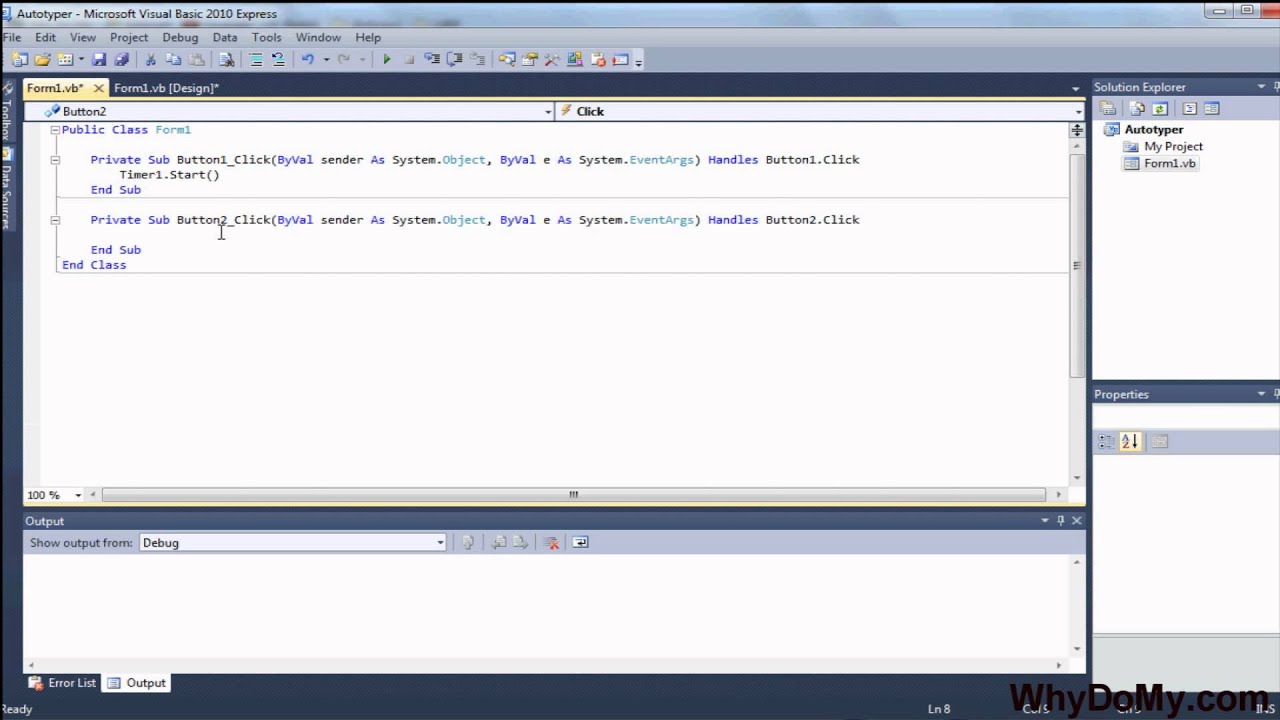Image resolution: width=1280 pixels, height=720 pixels.
Task: Open the Help menu
Action: click(x=367, y=37)
